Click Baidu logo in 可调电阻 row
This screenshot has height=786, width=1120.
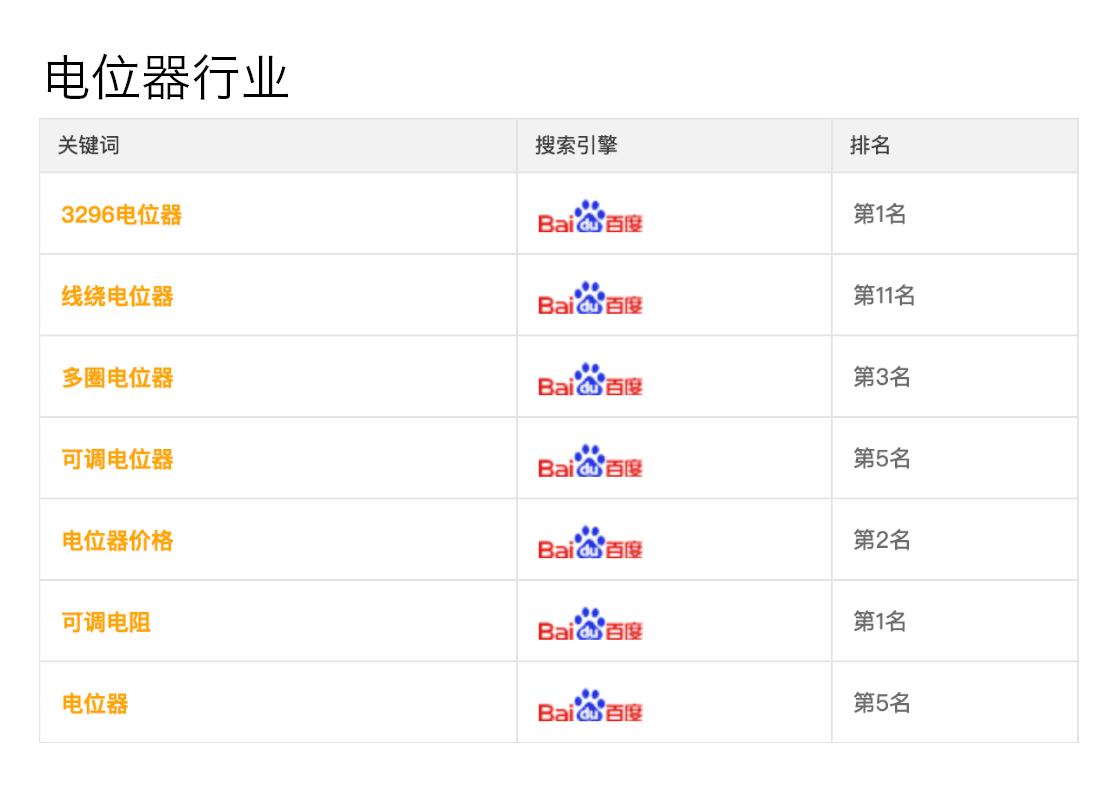[x=590, y=624]
